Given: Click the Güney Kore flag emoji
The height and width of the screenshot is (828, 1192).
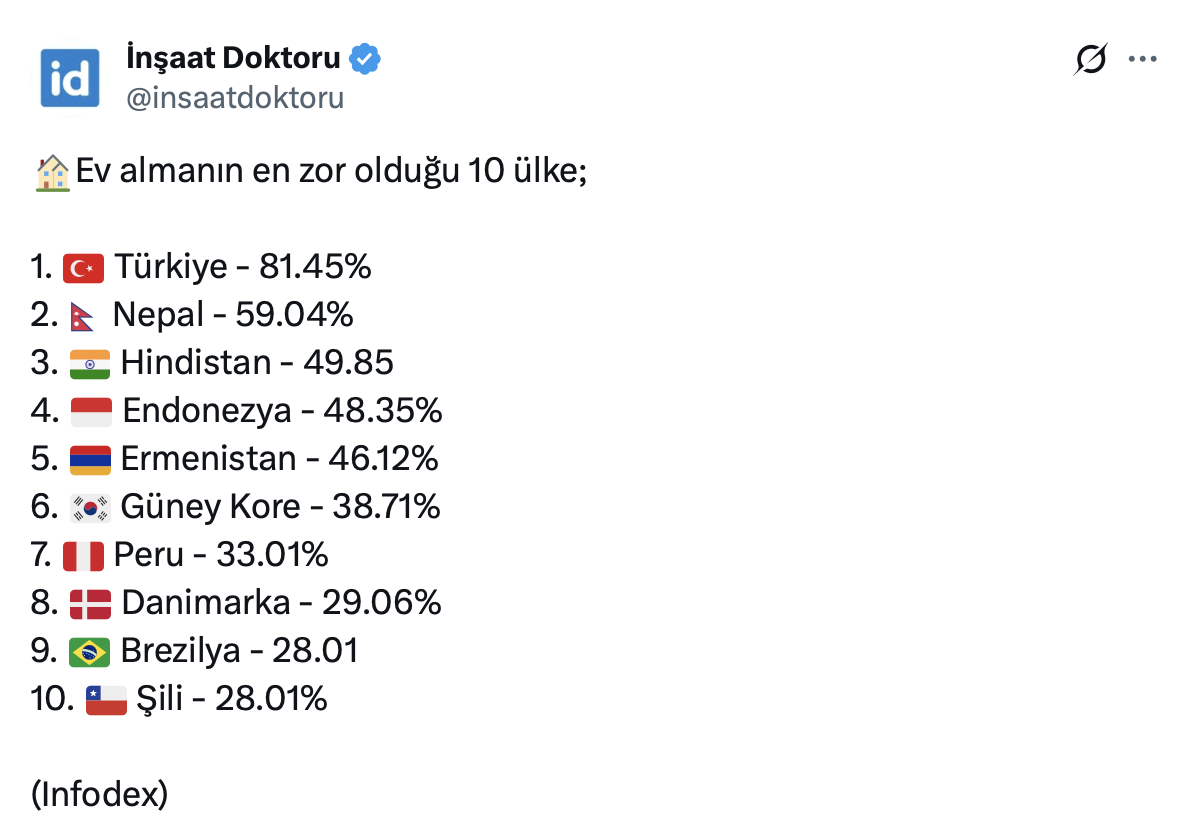Looking at the screenshot, I should point(90,508).
